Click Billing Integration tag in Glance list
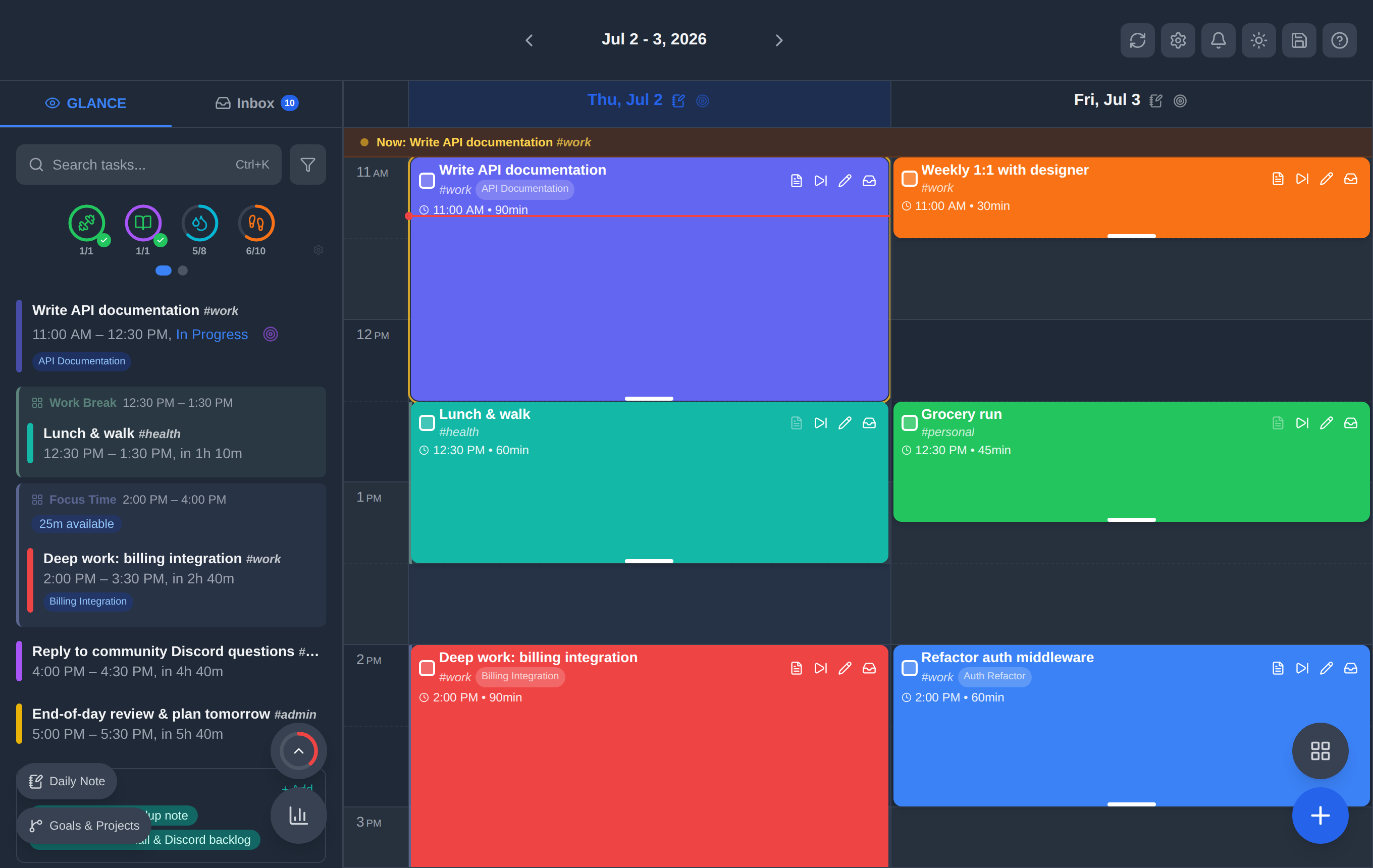This screenshot has height=868, width=1373. coord(88,602)
